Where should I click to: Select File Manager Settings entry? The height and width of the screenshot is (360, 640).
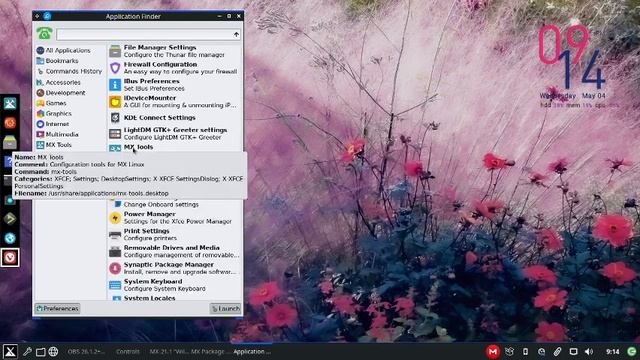tap(175, 51)
